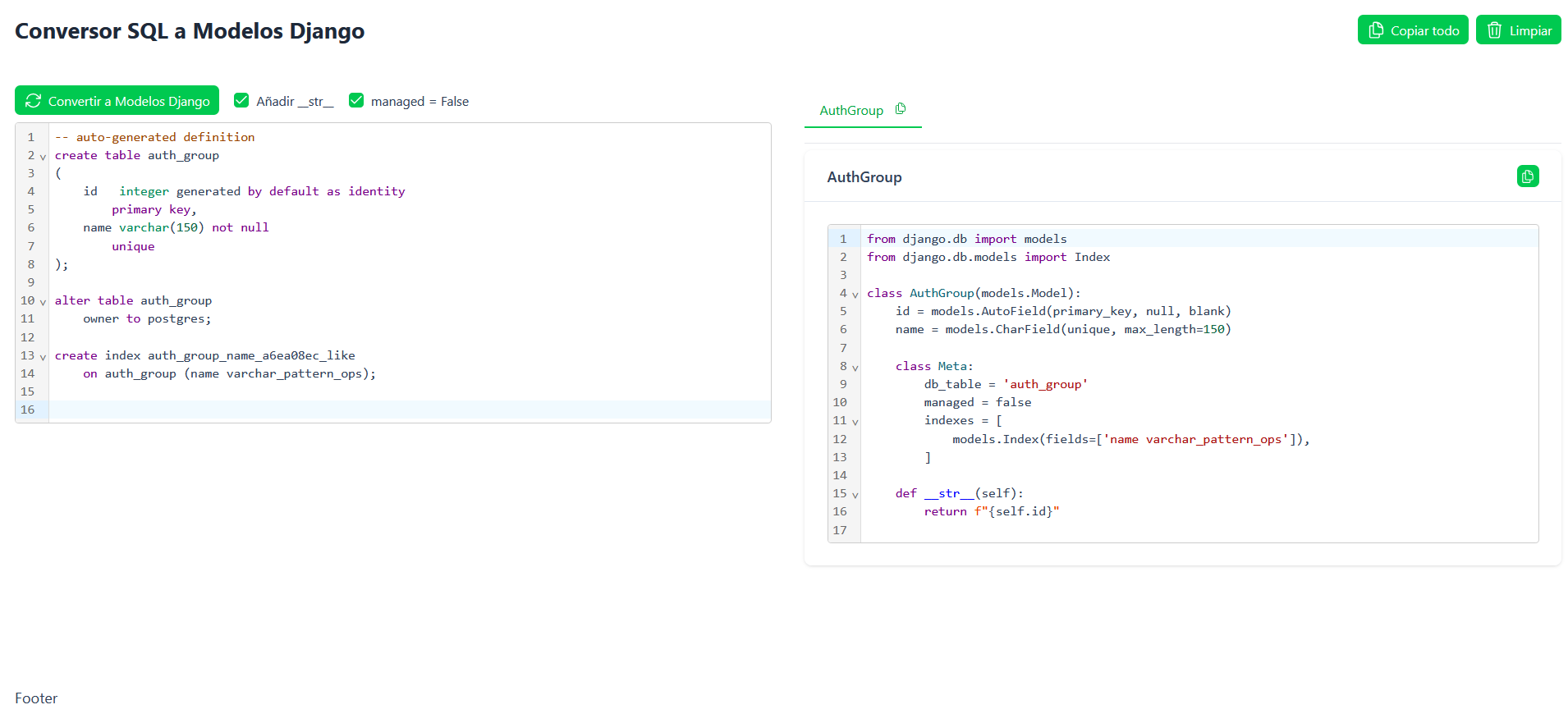Click the 'auto-generated definition' comment line
This screenshot has width=1568, height=723.
[155, 137]
